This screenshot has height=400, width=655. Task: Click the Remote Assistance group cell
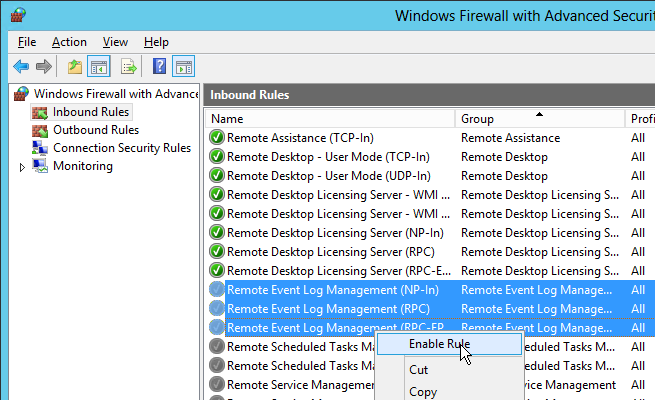click(510, 138)
